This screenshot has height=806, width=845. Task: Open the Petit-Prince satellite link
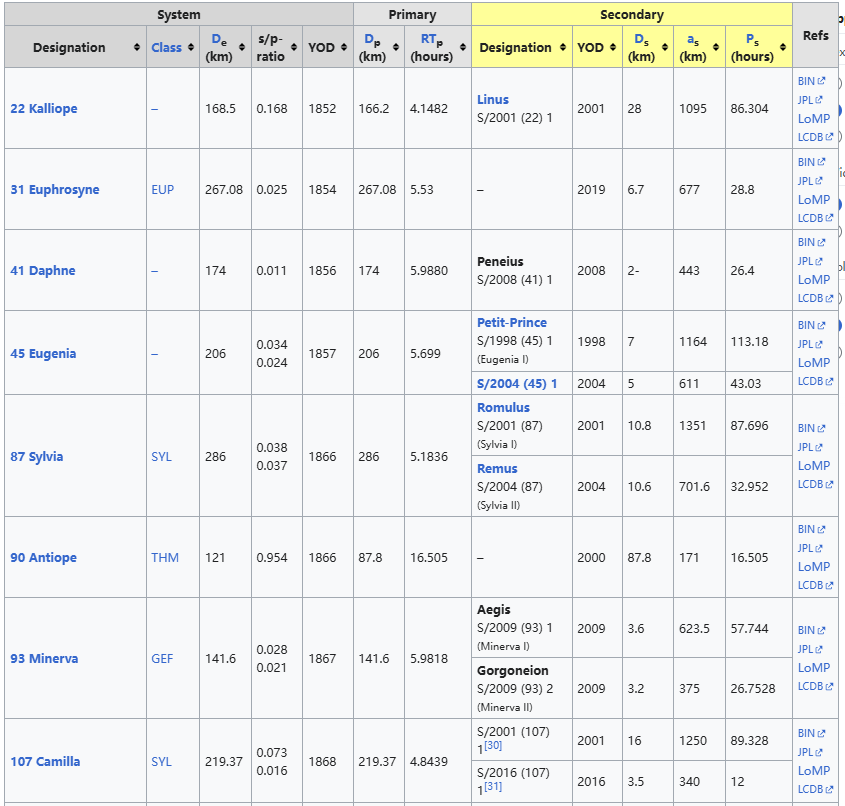click(x=511, y=322)
